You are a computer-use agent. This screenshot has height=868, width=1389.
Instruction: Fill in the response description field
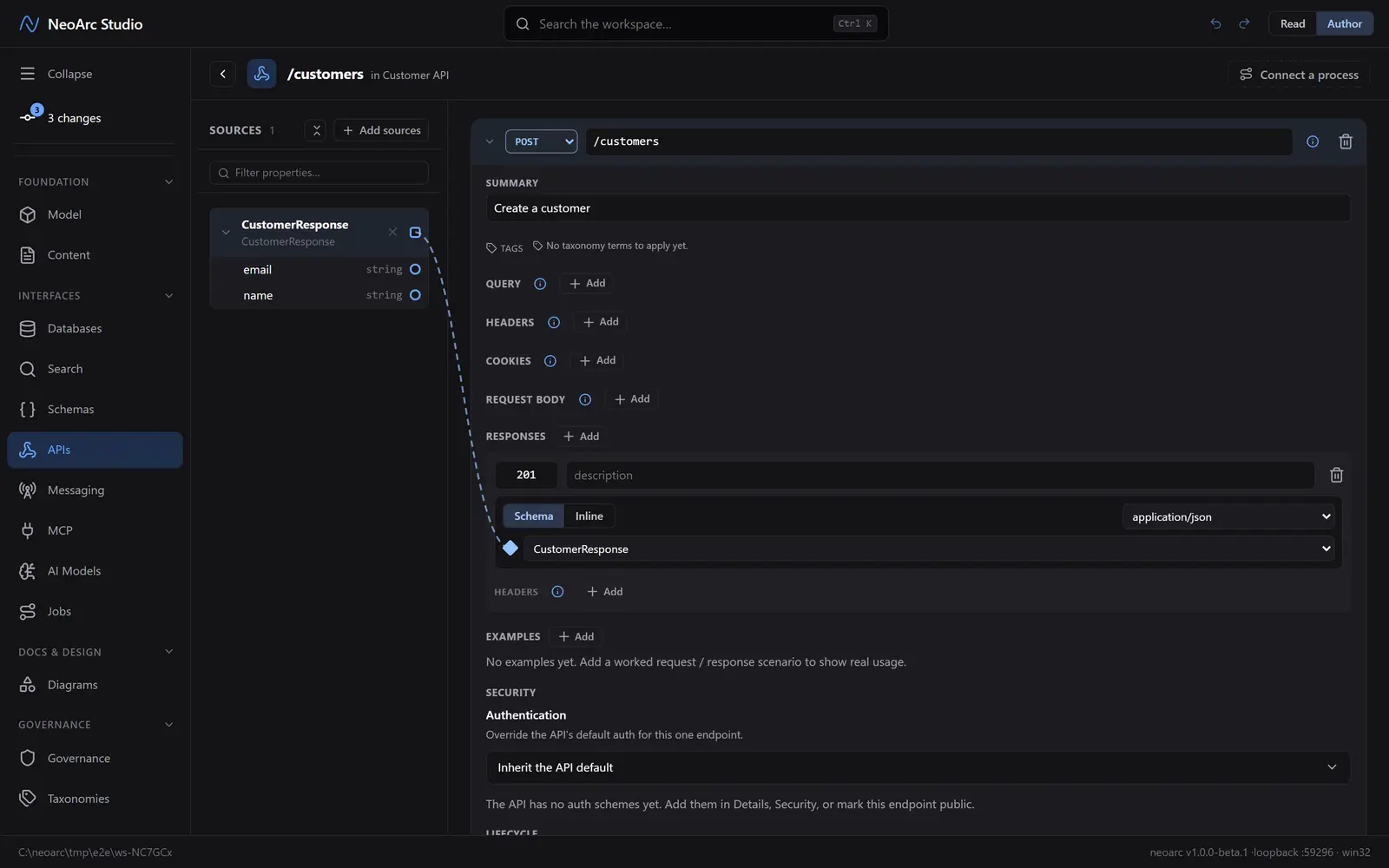click(x=940, y=475)
